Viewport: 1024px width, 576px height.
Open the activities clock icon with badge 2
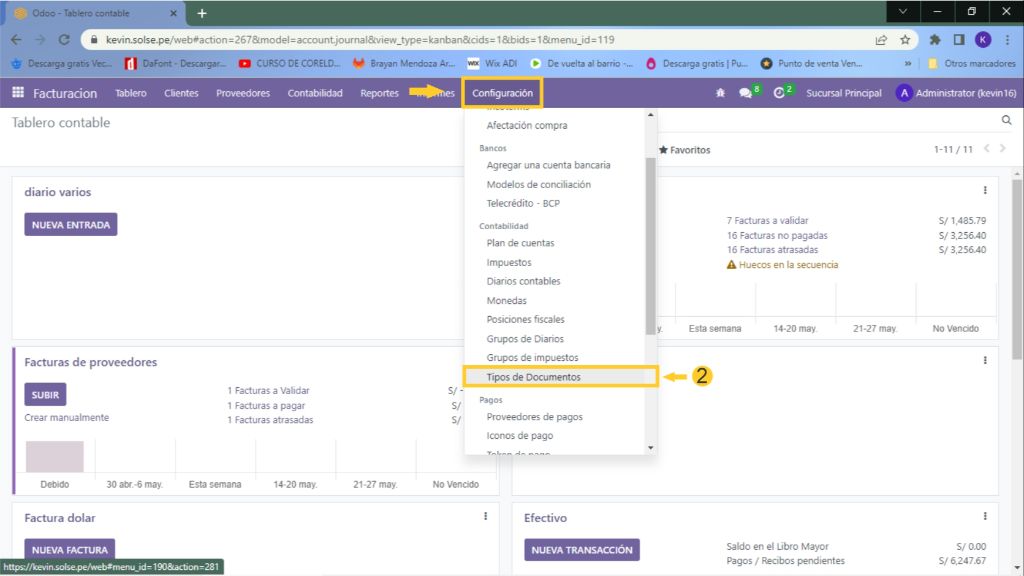(780, 93)
